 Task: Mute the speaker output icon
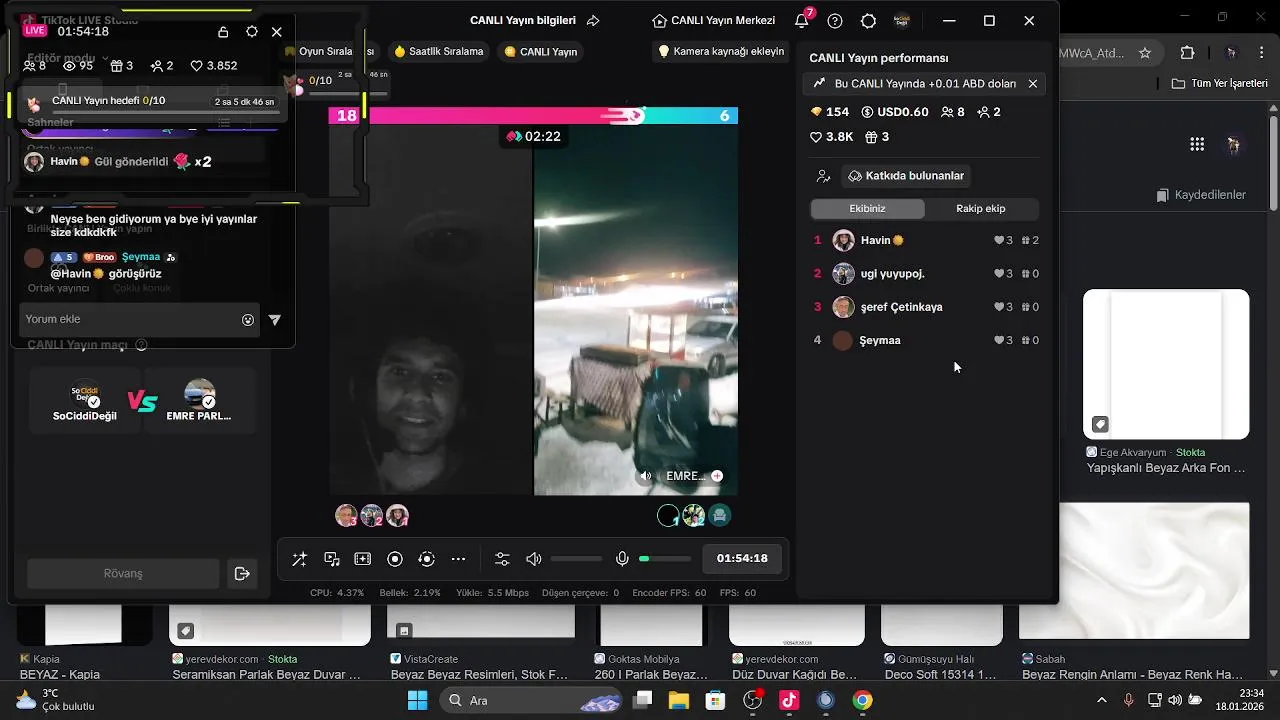534,559
